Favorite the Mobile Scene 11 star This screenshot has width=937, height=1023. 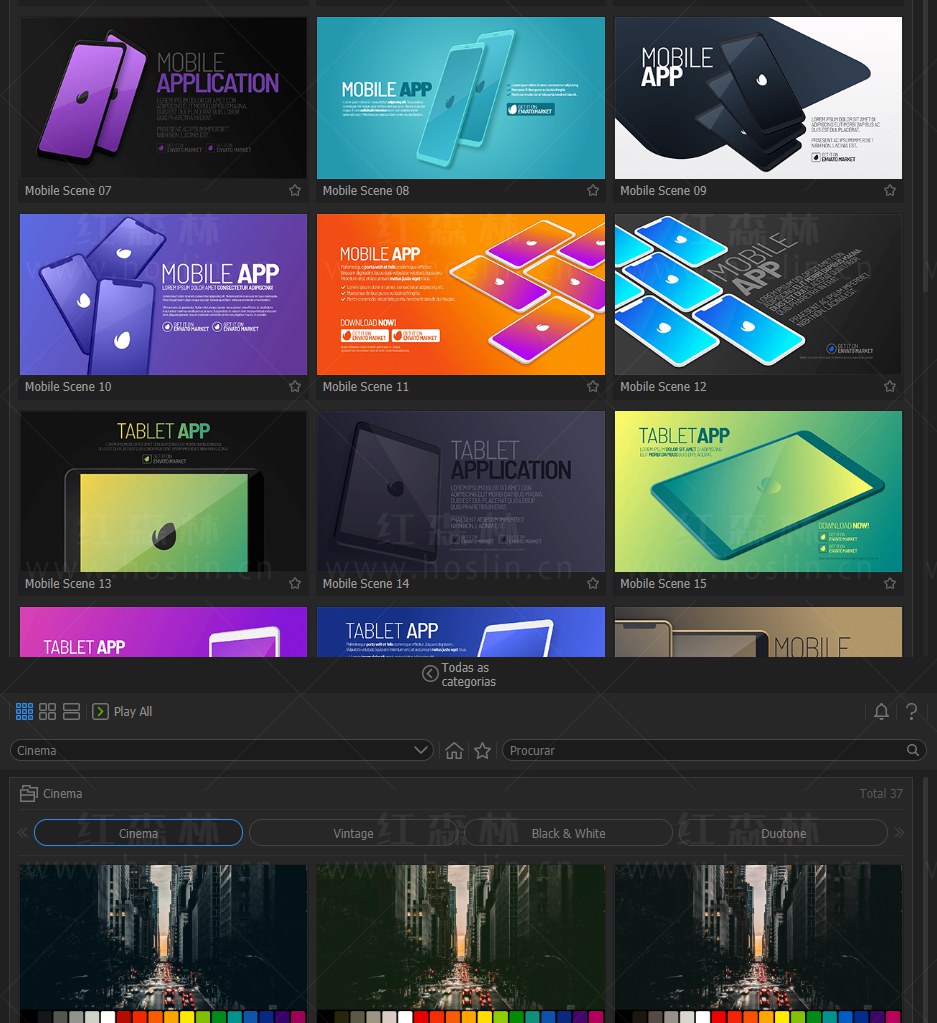(592, 386)
